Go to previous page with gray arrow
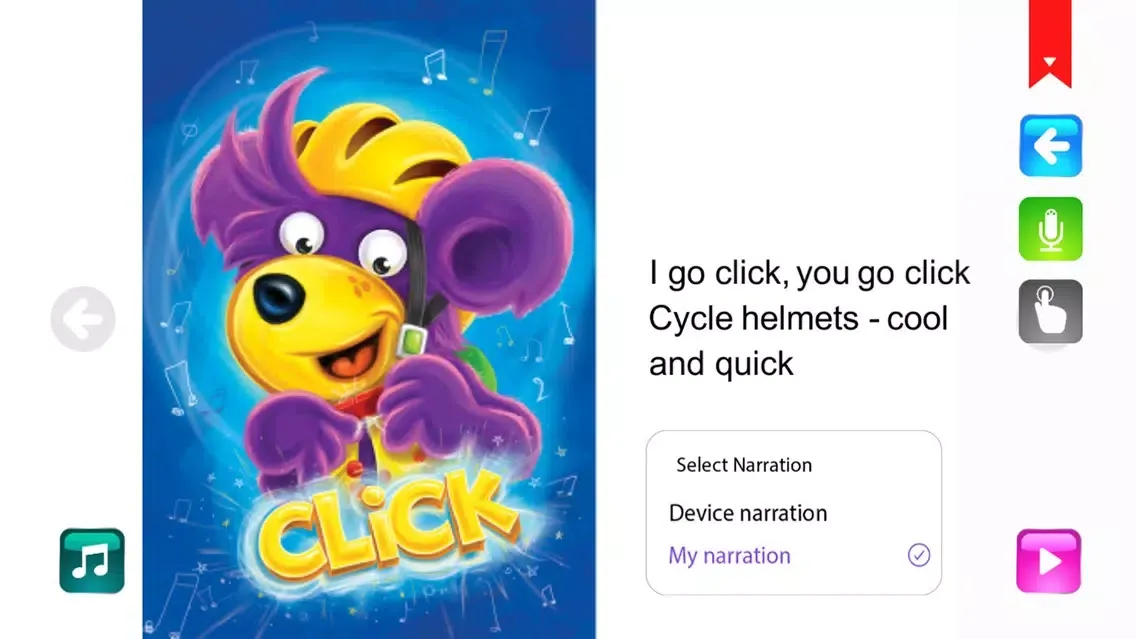1136x639 pixels. tap(83, 320)
